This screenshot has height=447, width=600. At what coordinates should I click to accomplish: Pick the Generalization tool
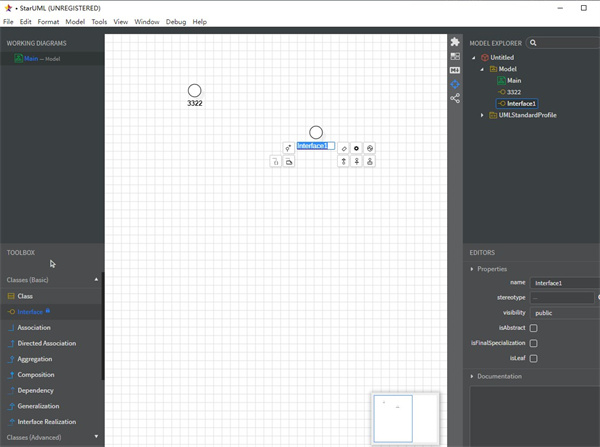[x=38, y=406]
